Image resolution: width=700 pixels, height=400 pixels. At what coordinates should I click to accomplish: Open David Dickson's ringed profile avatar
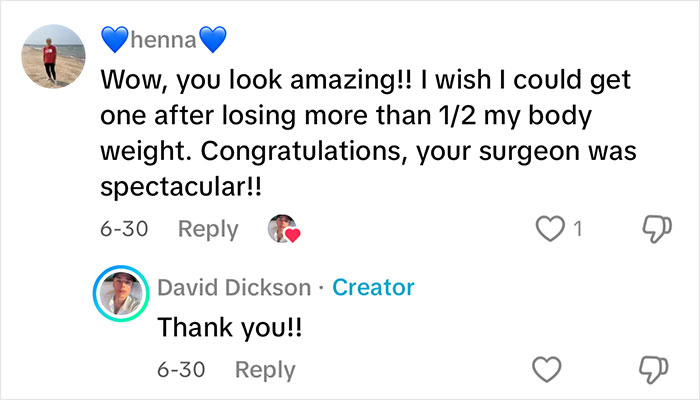(121, 297)
